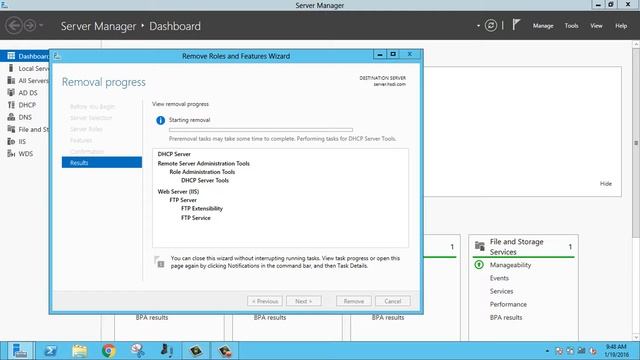The image size is (640, 360).
Task: Open the Manage menu
Action: pyautogui.click(x=543, y=26)
